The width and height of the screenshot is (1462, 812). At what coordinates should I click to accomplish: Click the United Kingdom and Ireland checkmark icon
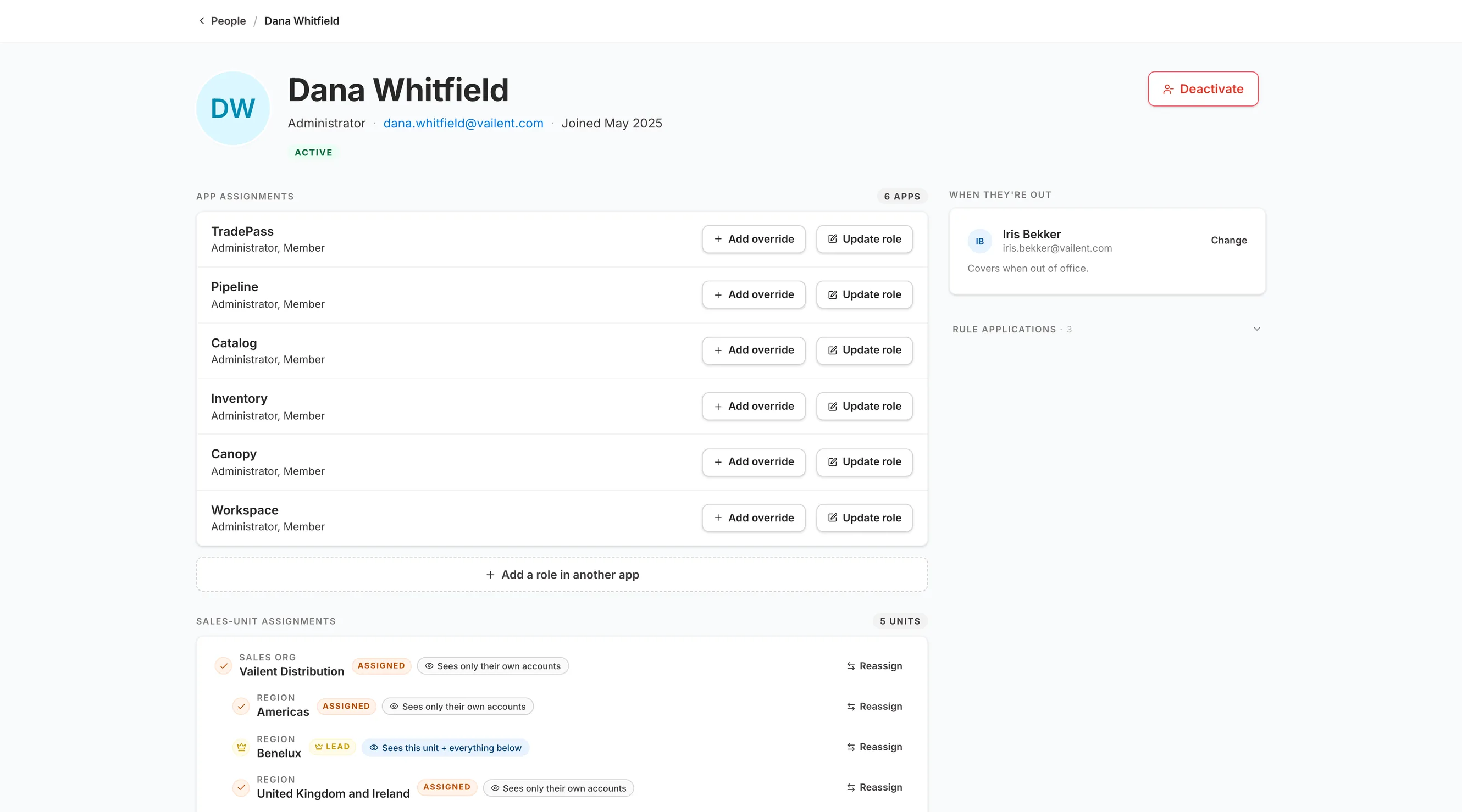241,788
